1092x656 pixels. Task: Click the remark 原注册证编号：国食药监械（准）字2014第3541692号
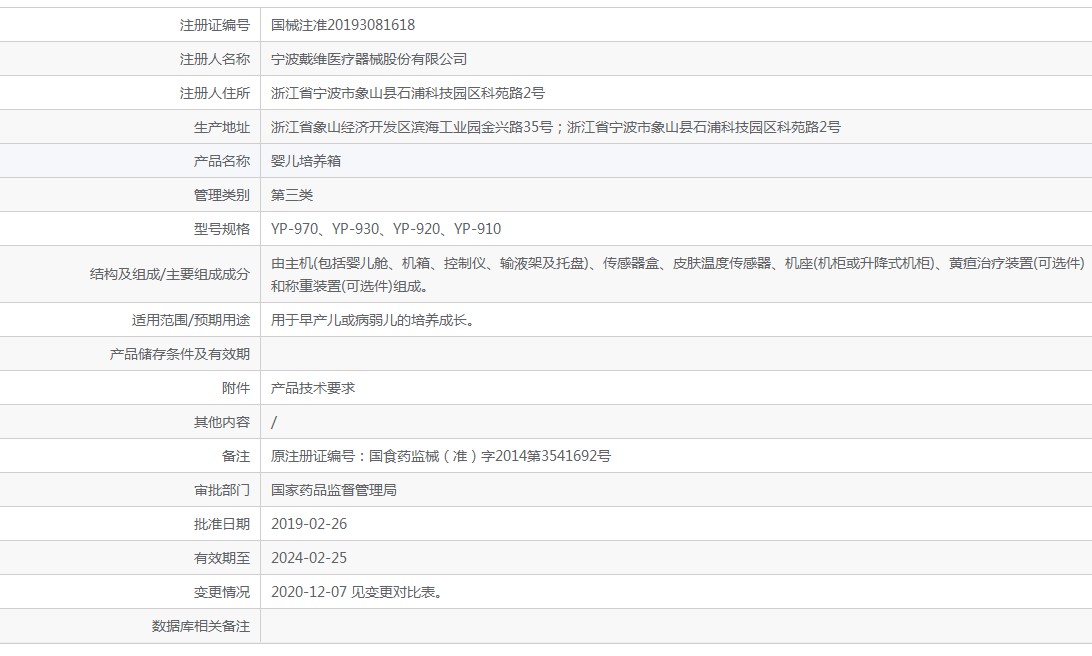(441, 456)
